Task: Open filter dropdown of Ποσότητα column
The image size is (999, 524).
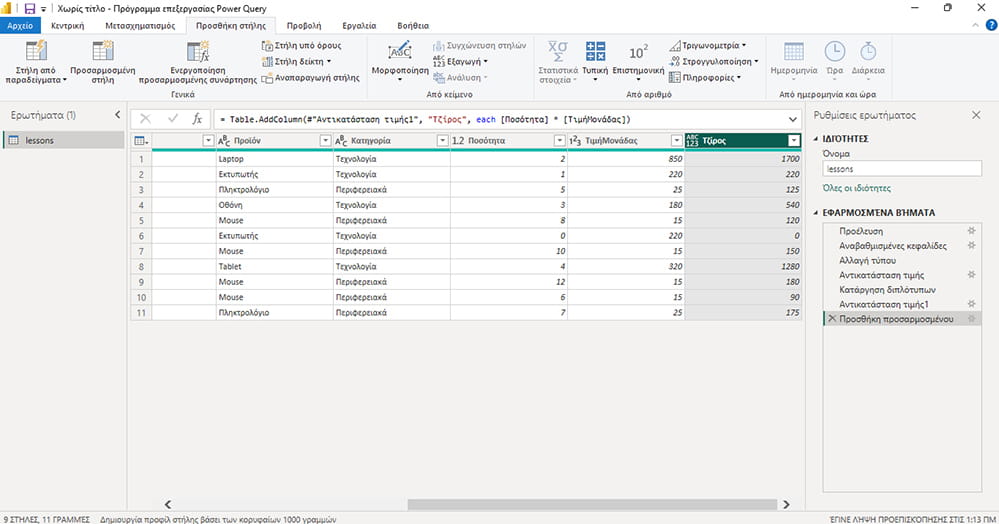Action: [559, 141]
